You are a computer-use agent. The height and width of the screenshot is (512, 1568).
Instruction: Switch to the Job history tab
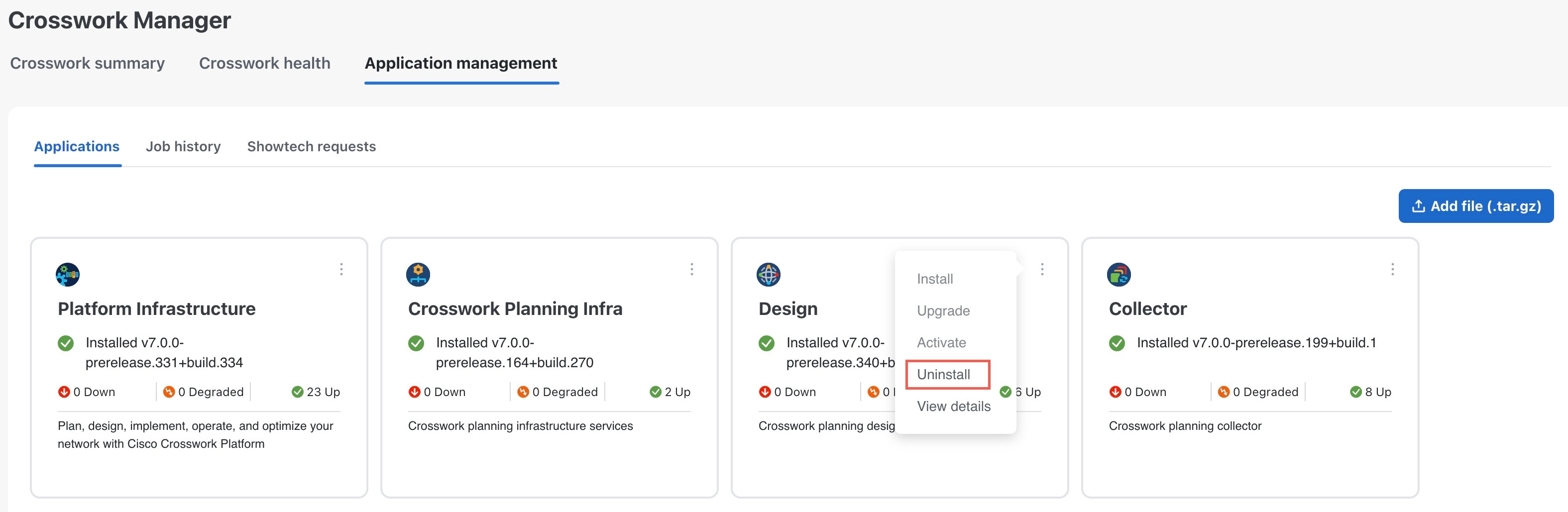183,147
